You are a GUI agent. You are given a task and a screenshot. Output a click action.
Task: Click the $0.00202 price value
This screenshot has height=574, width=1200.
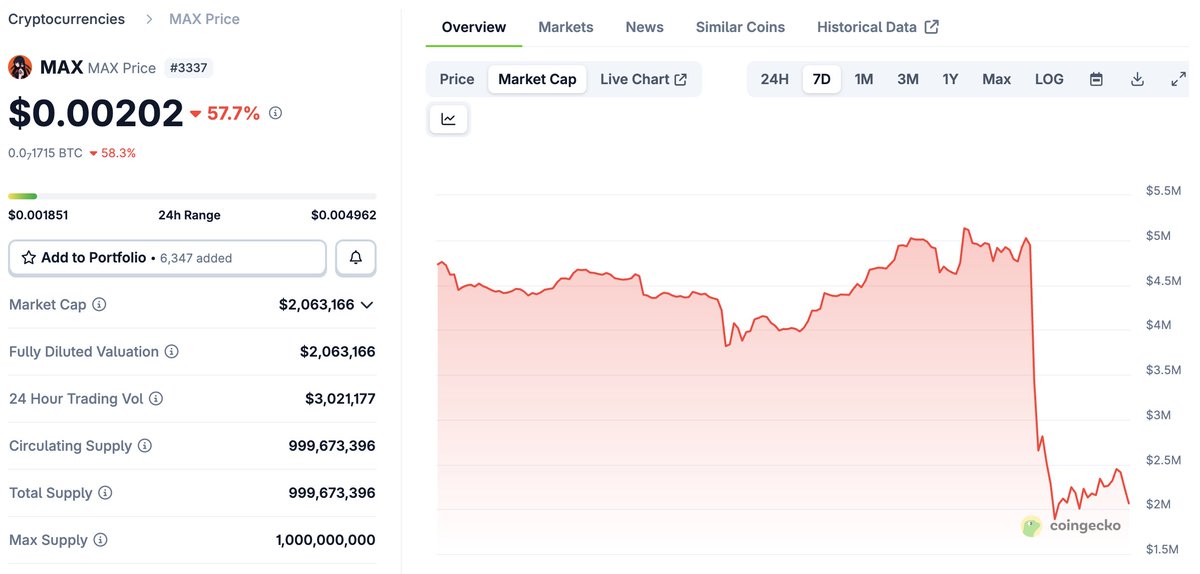point(96,113)
